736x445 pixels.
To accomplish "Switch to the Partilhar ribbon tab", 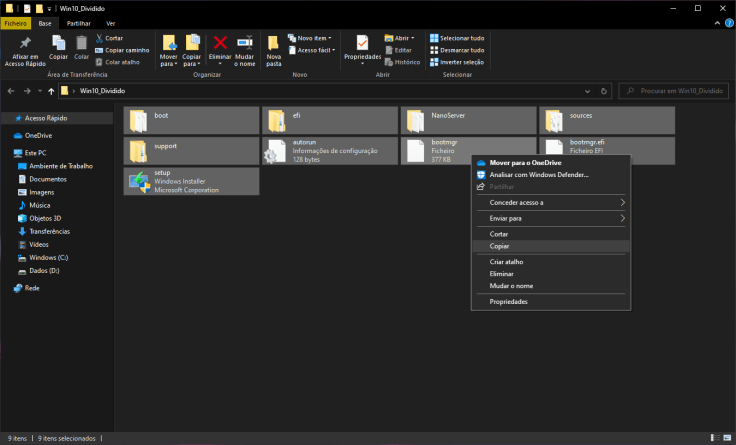I will (78, 22).
